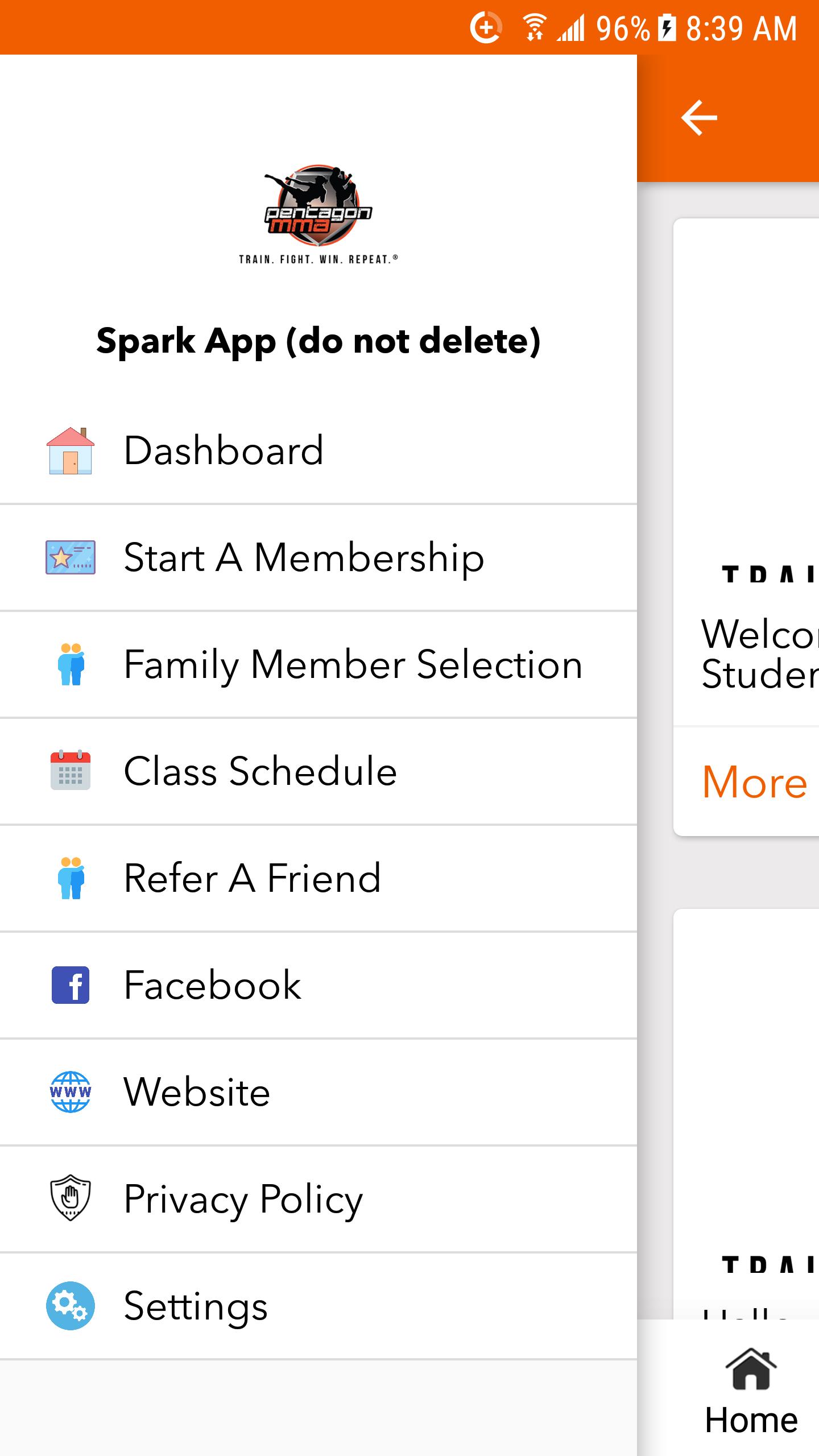Tap the Class Schedule calendar icon
Viewport: 819px width, 1456px height.
coord(71,771)
